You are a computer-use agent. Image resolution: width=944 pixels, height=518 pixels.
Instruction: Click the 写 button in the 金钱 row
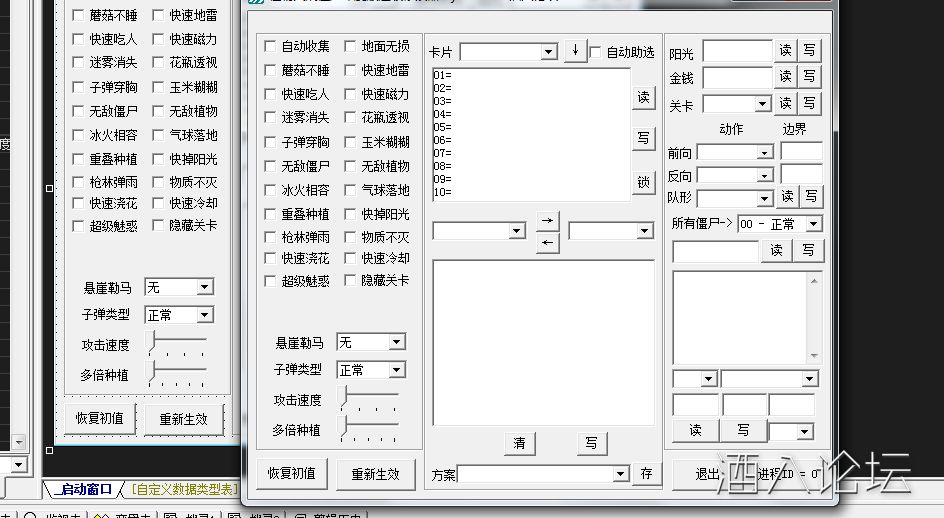tap(809, 77)
